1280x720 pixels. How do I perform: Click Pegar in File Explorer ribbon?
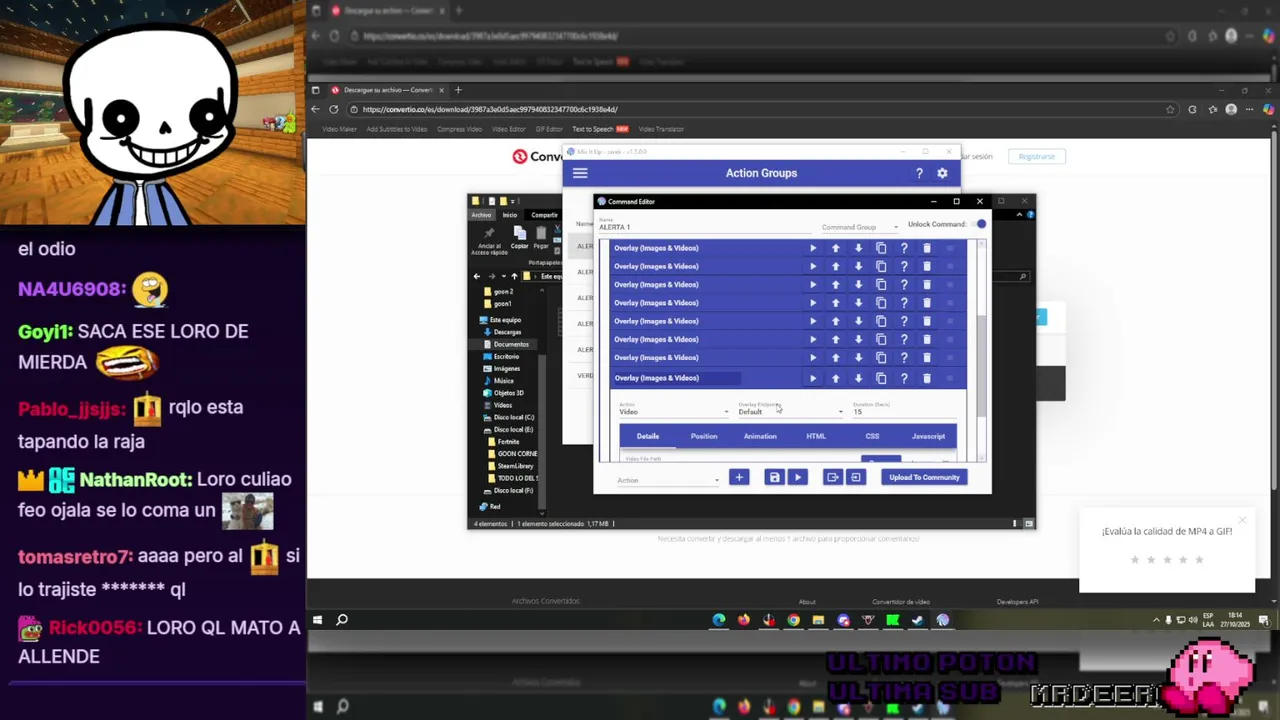[541, 238]
